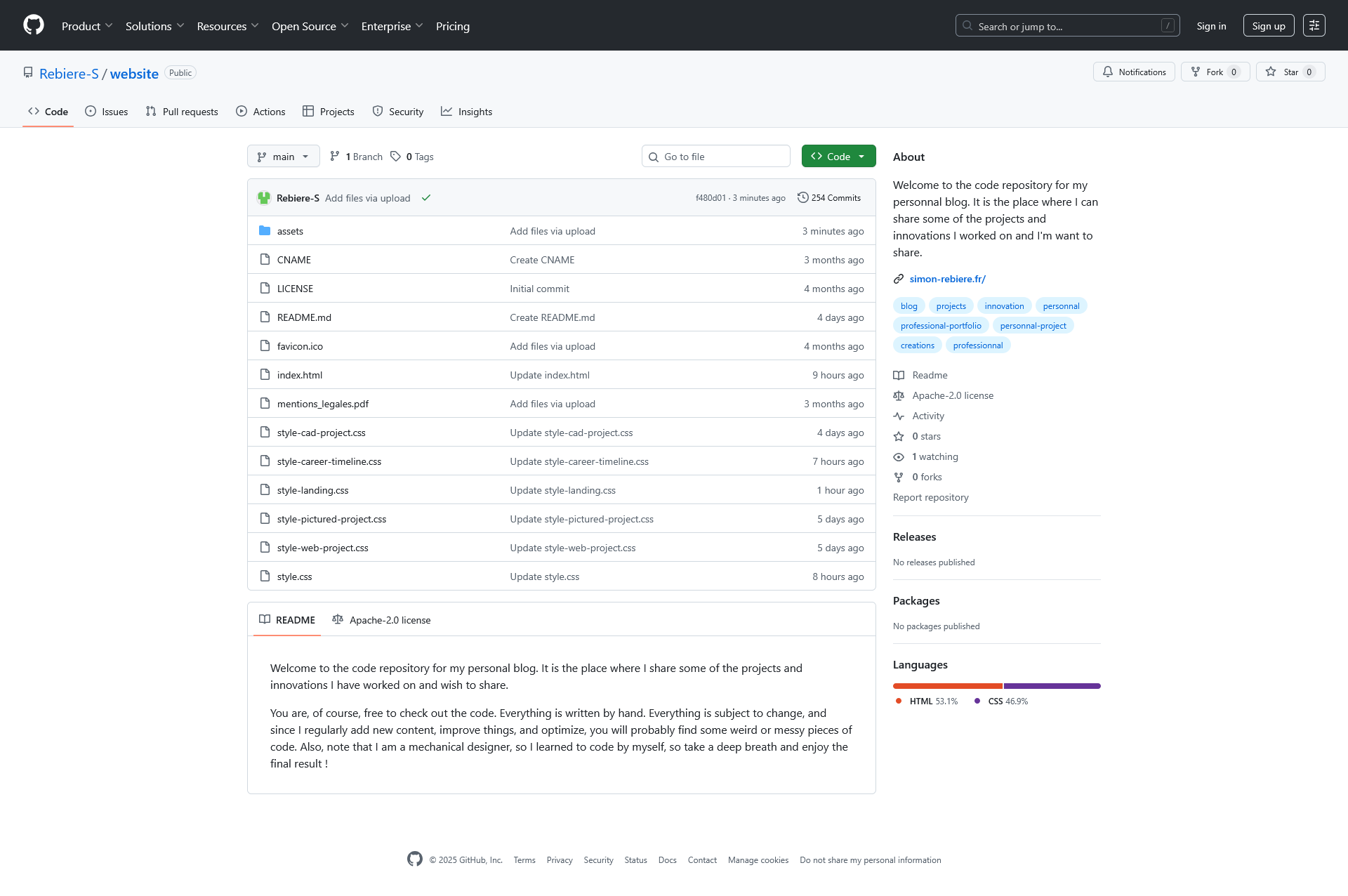1348x896 pixels.
Task: Select the README tab
Action: coord(287,619)
